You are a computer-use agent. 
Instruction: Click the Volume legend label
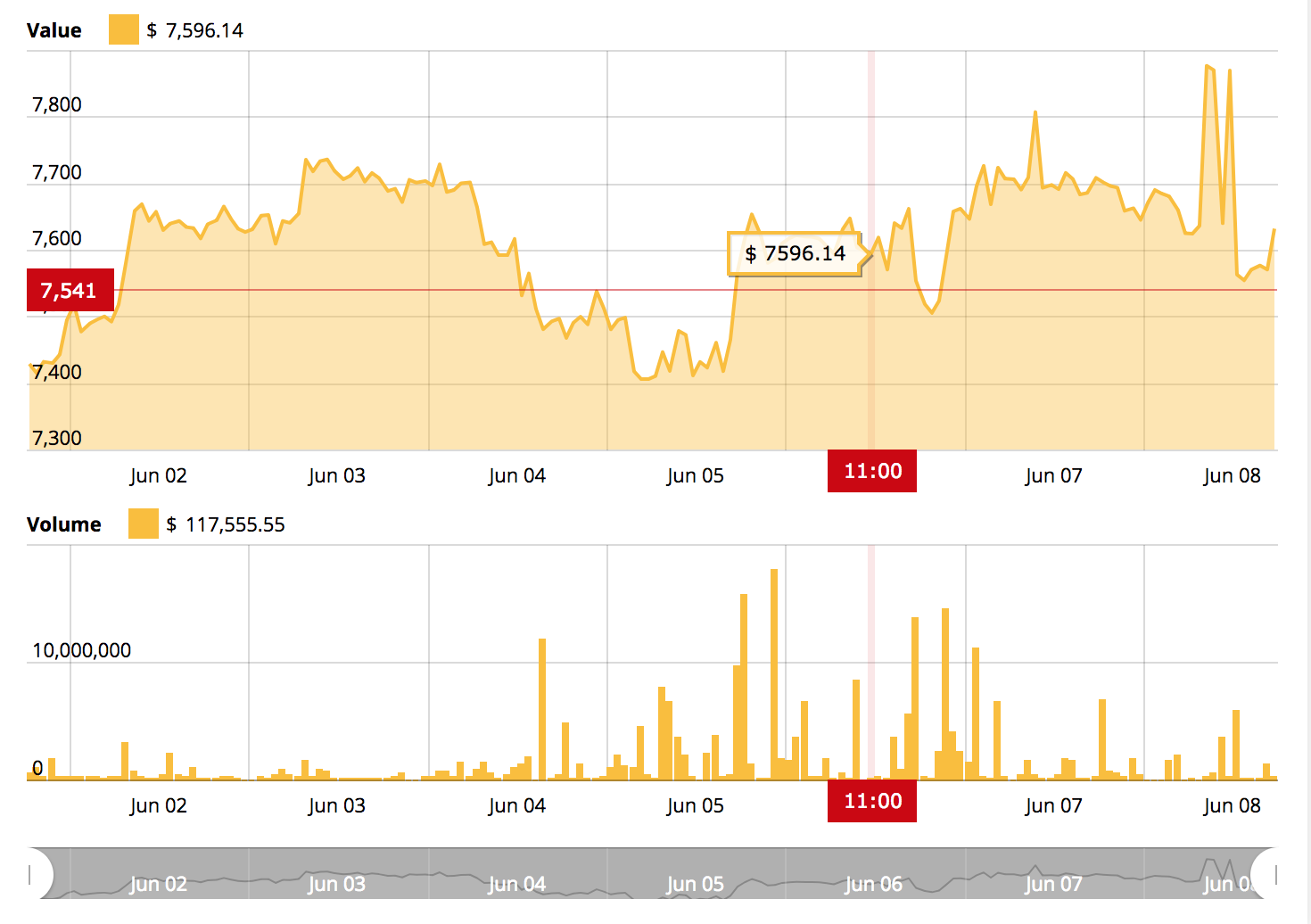tap(63, 524)
